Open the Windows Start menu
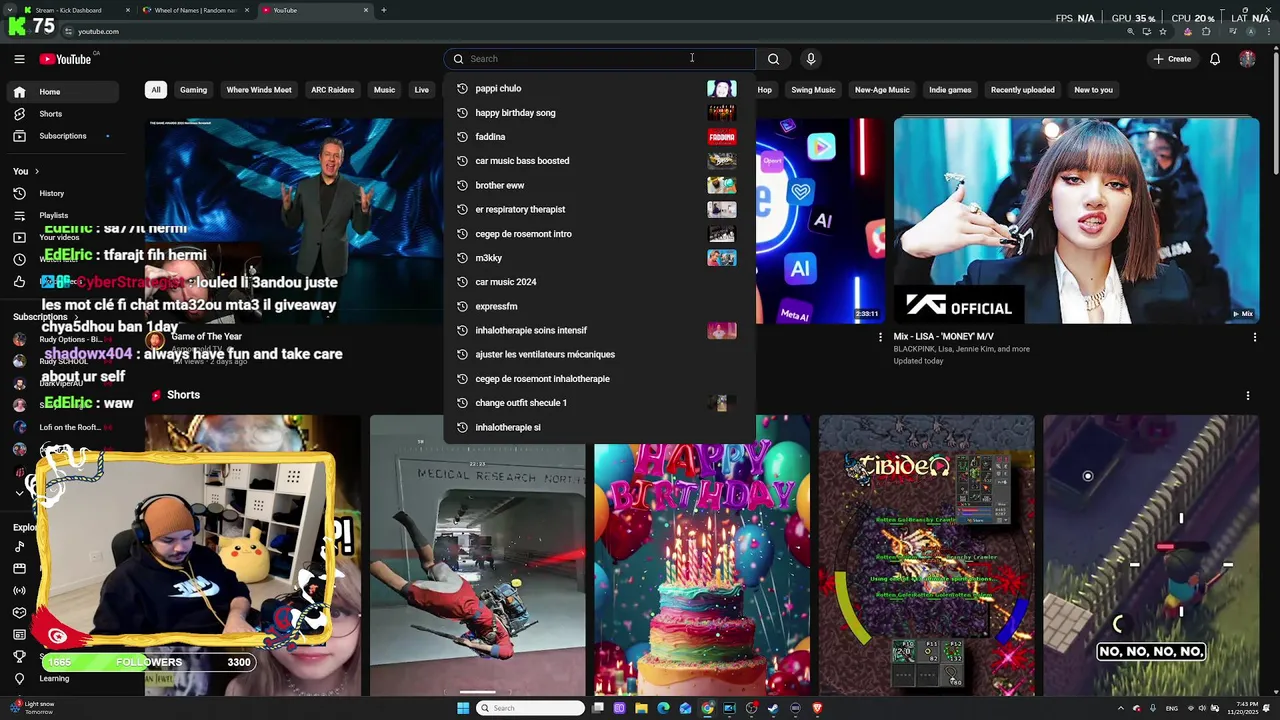 [463, 708]
